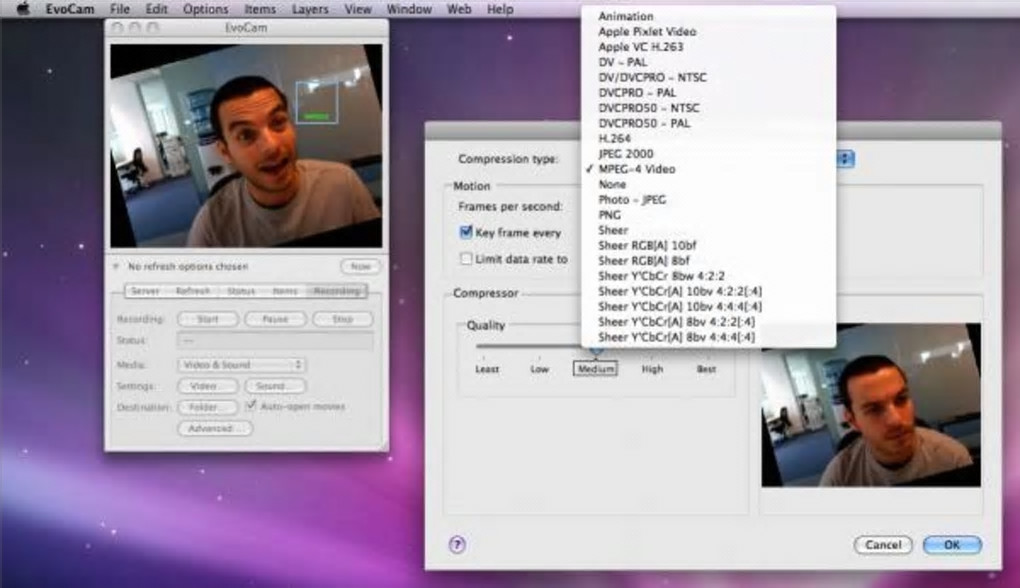Screen dimensions: 1020x588
Task: Switch to Refresh tab in EvoCam
Action: click(193, 291)
